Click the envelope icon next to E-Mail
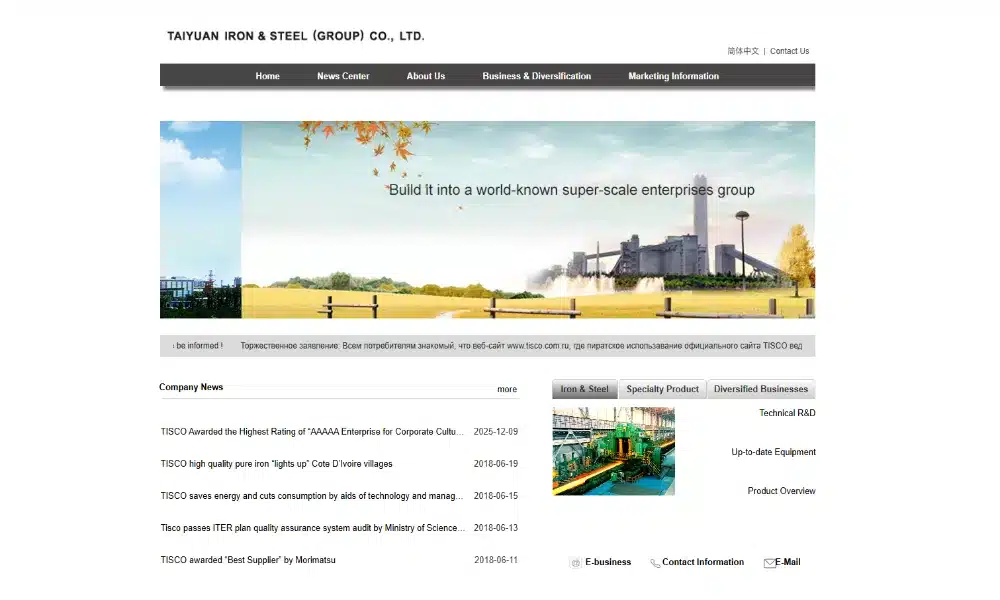 pyautogui.click(x=770, y=561)
